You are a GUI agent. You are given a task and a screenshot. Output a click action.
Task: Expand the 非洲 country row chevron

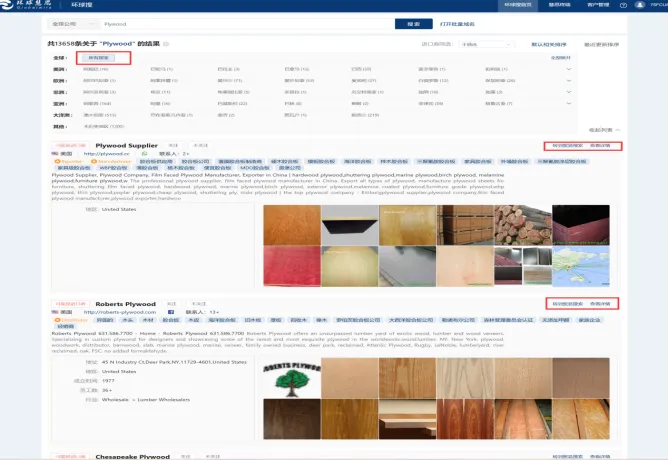[x=569, y=92]
